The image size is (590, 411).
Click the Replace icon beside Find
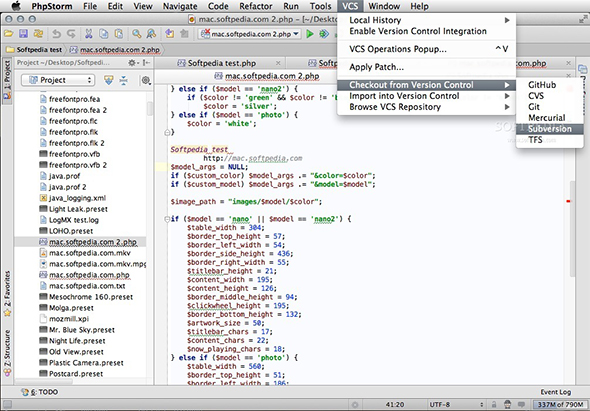(151, 34)
